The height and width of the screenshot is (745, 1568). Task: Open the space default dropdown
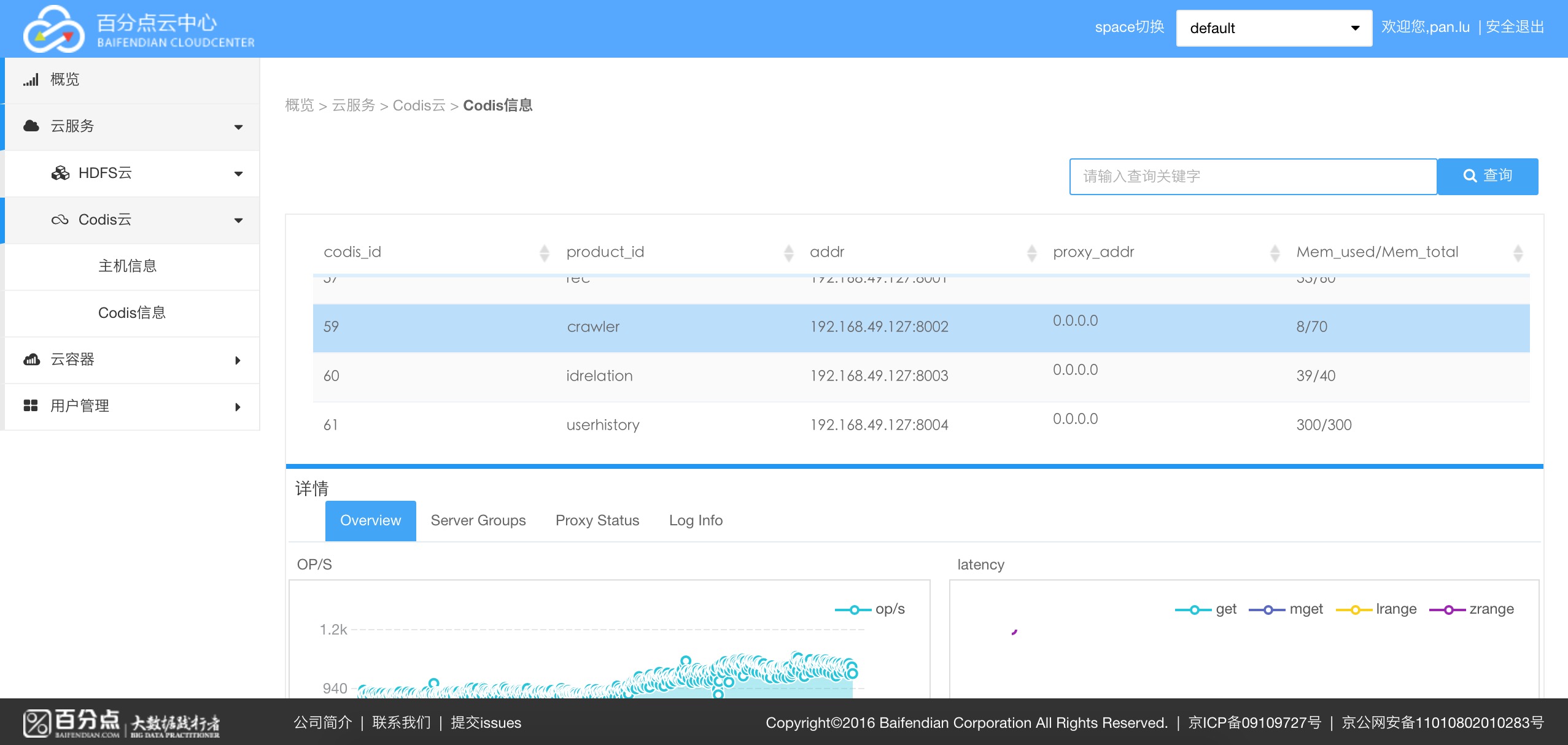(1273, 28)
